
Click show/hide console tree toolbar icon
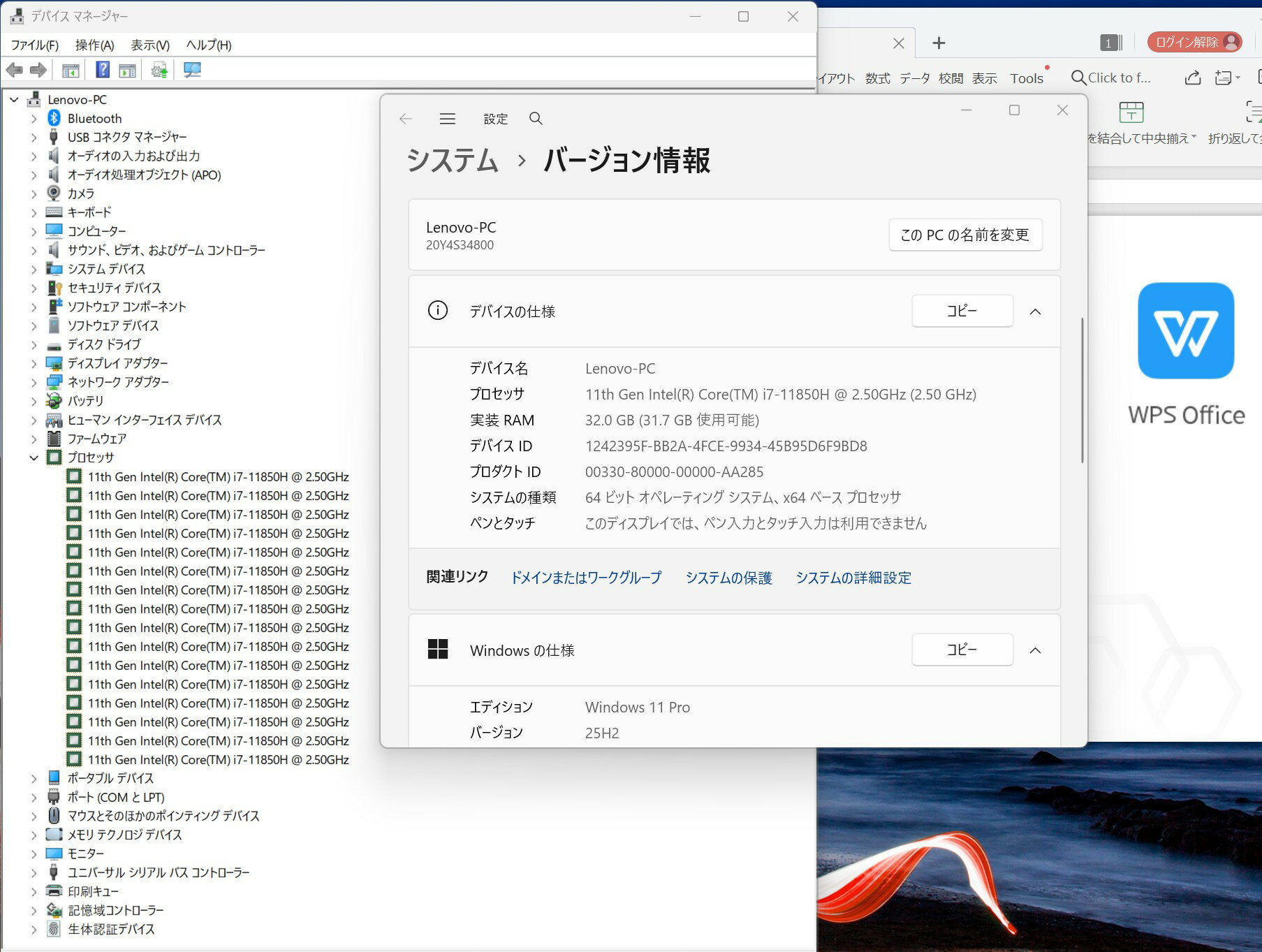click(71, 70)
